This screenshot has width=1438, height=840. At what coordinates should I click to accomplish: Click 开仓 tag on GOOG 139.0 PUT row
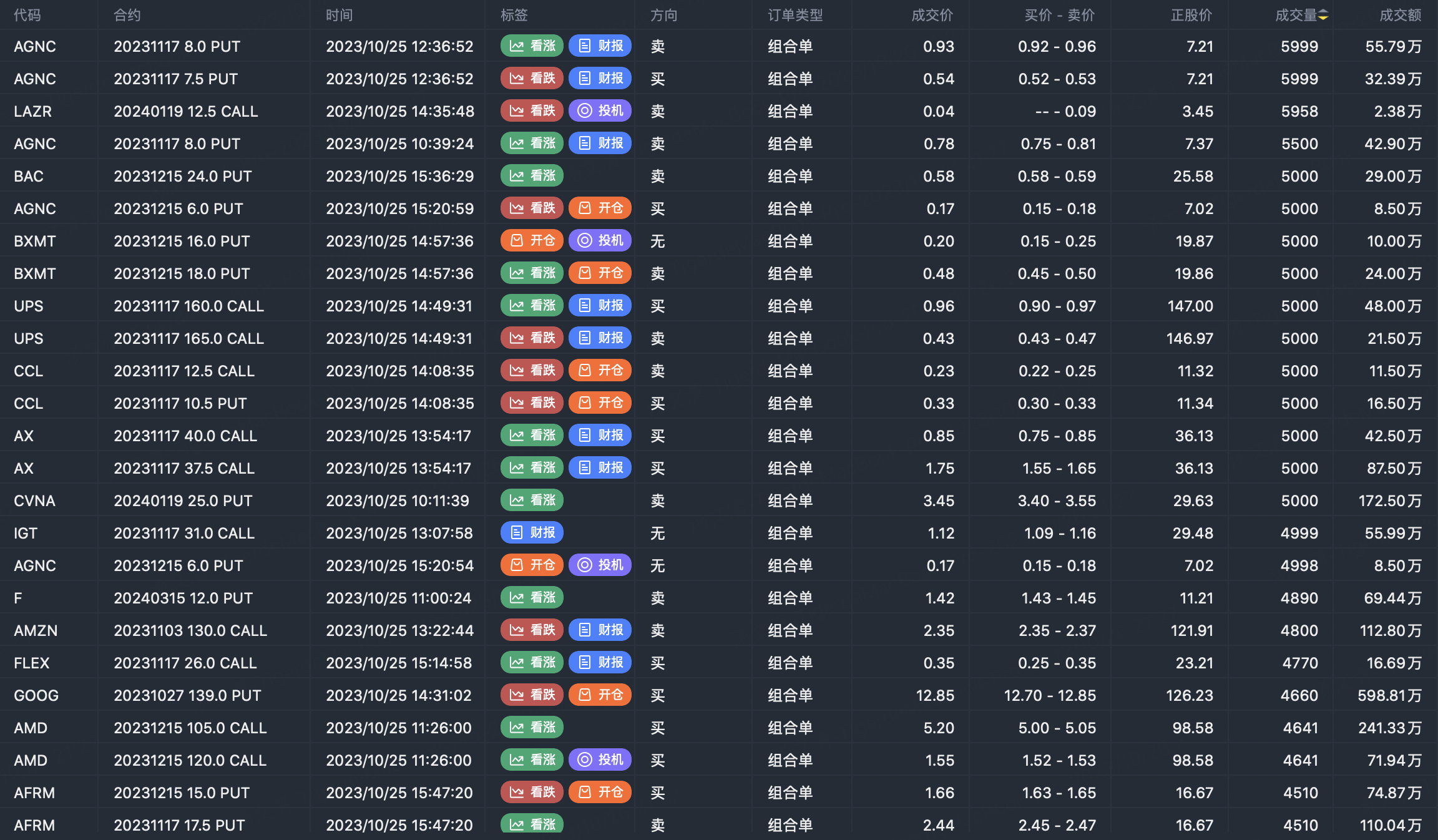point(600,695)
